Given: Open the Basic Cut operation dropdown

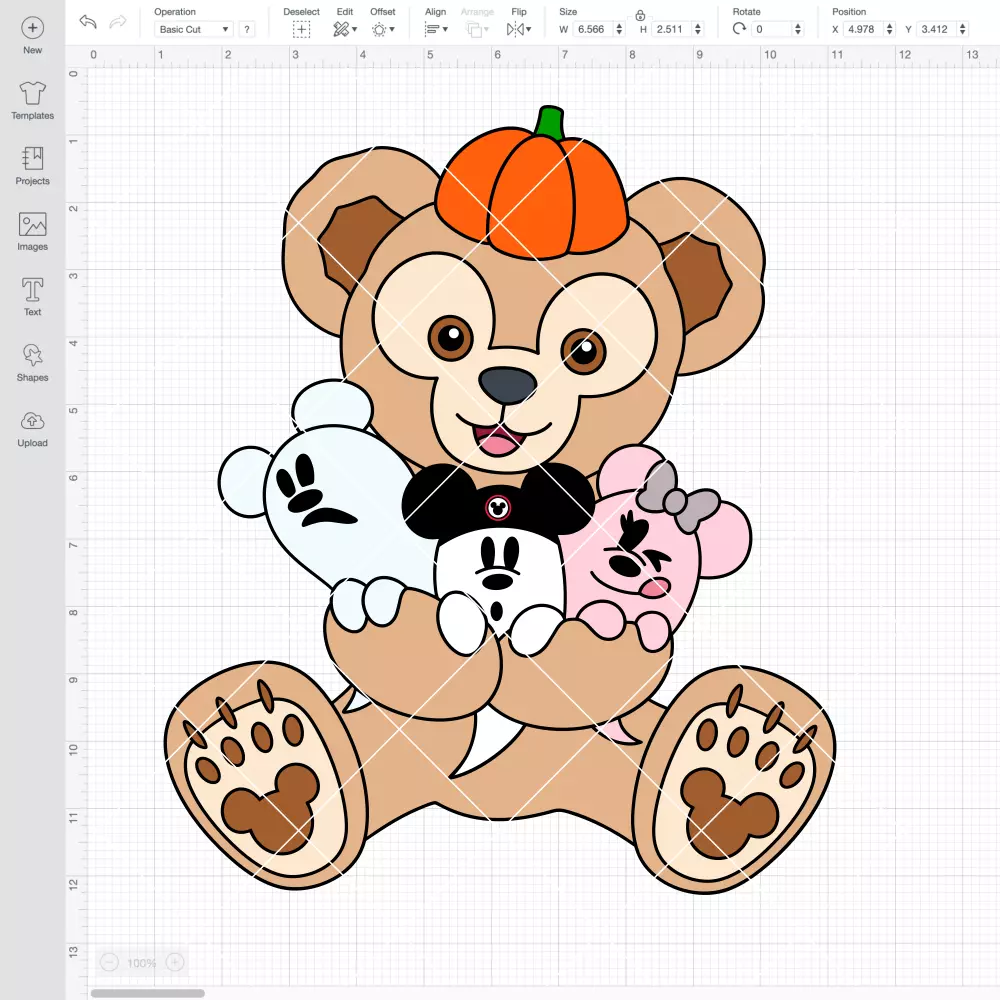Looking at the screenshot, I should (194, 29).
